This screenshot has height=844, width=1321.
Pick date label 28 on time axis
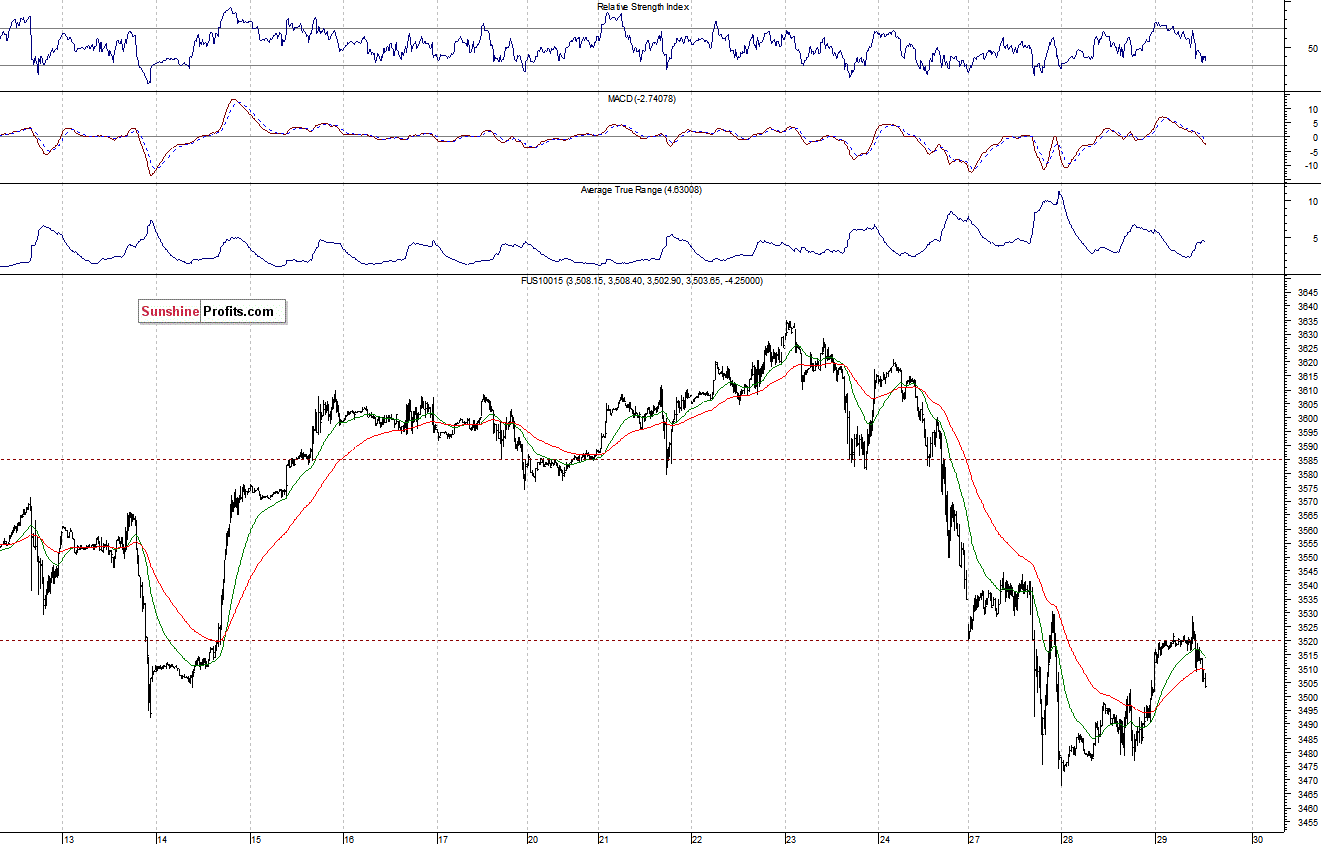click(1068, 838)
